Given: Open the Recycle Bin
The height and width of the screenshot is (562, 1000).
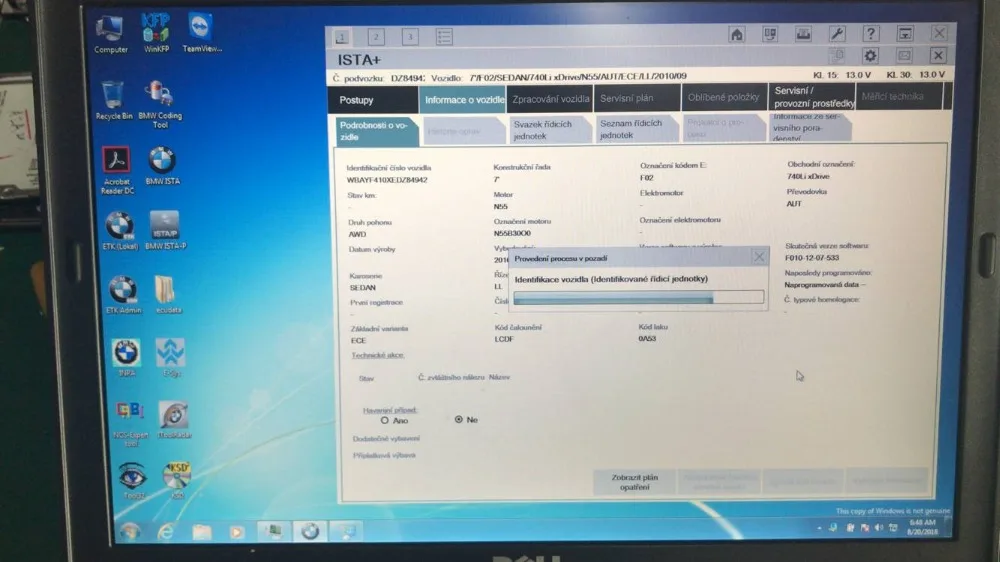Looking at the screenshot, I should pyautogui.click(x=114, y=100).
